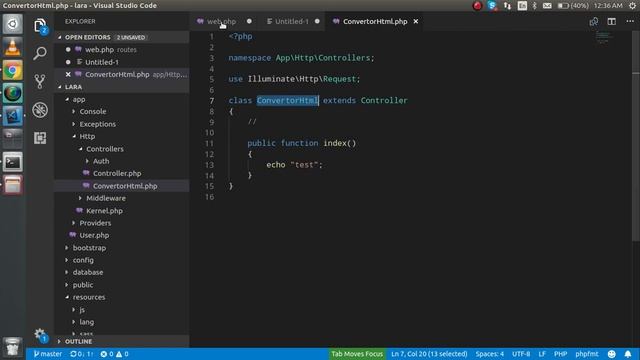This screenshot has width=640, height=360.
Task: Open the editor More Actions ellipsis
Action: pyautogui.click(x=630, y=21)
